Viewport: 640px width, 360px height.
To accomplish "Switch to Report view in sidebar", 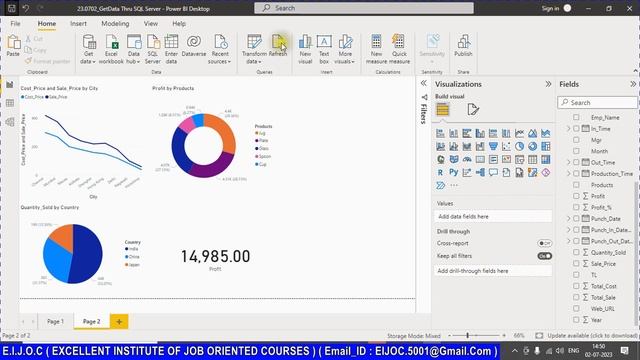I will [10, 84].
